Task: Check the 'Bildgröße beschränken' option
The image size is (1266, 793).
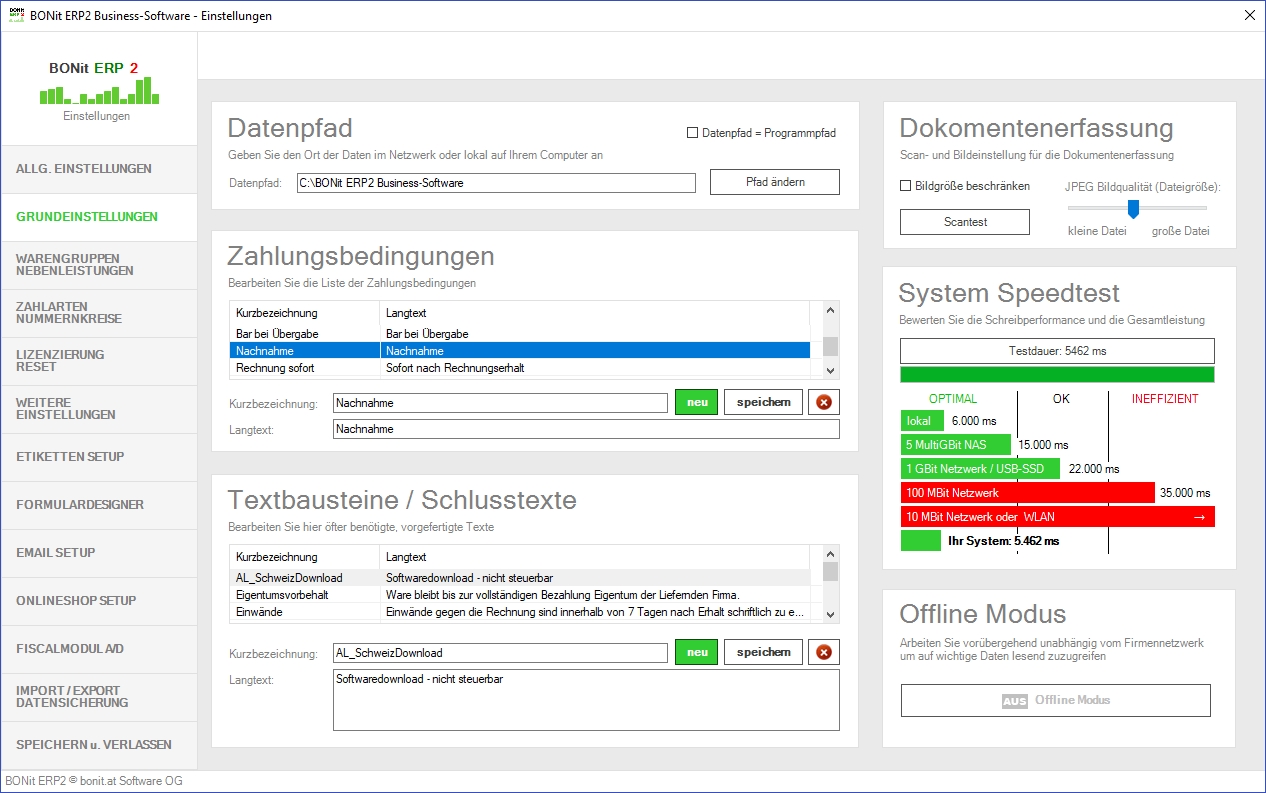Action: [x=906, y=185]
